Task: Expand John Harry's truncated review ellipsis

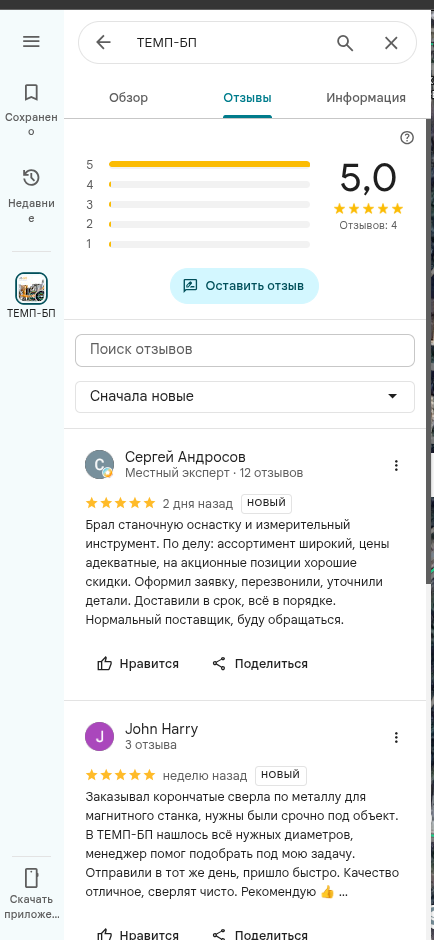Action: (x=343, y=893)
